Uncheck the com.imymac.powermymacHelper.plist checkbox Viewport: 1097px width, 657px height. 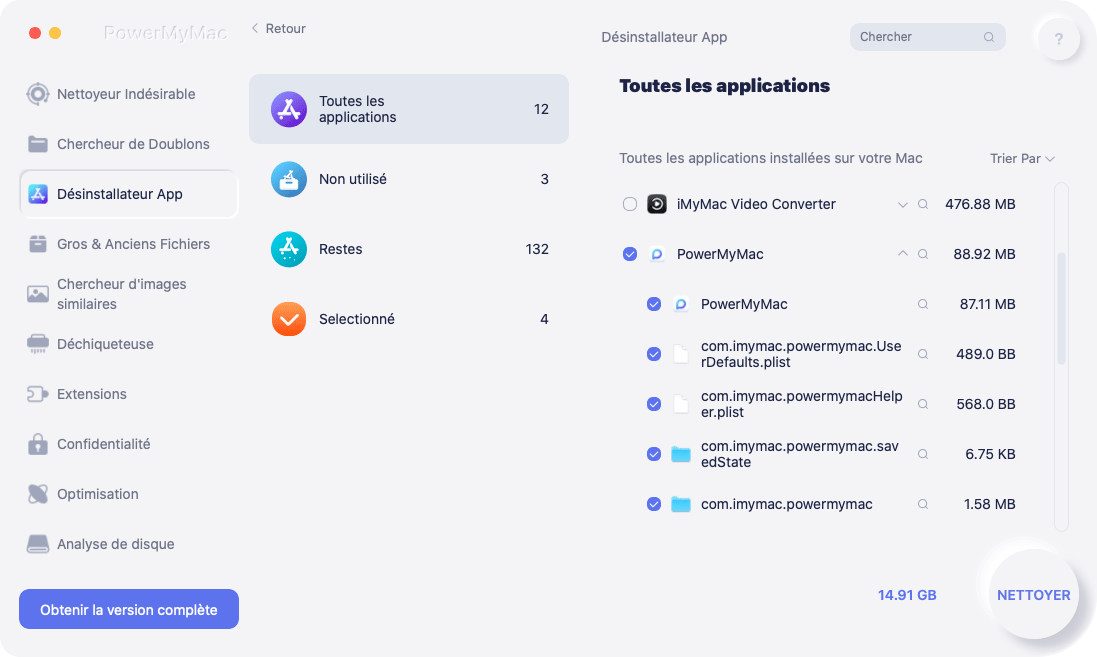coord(653,404)
